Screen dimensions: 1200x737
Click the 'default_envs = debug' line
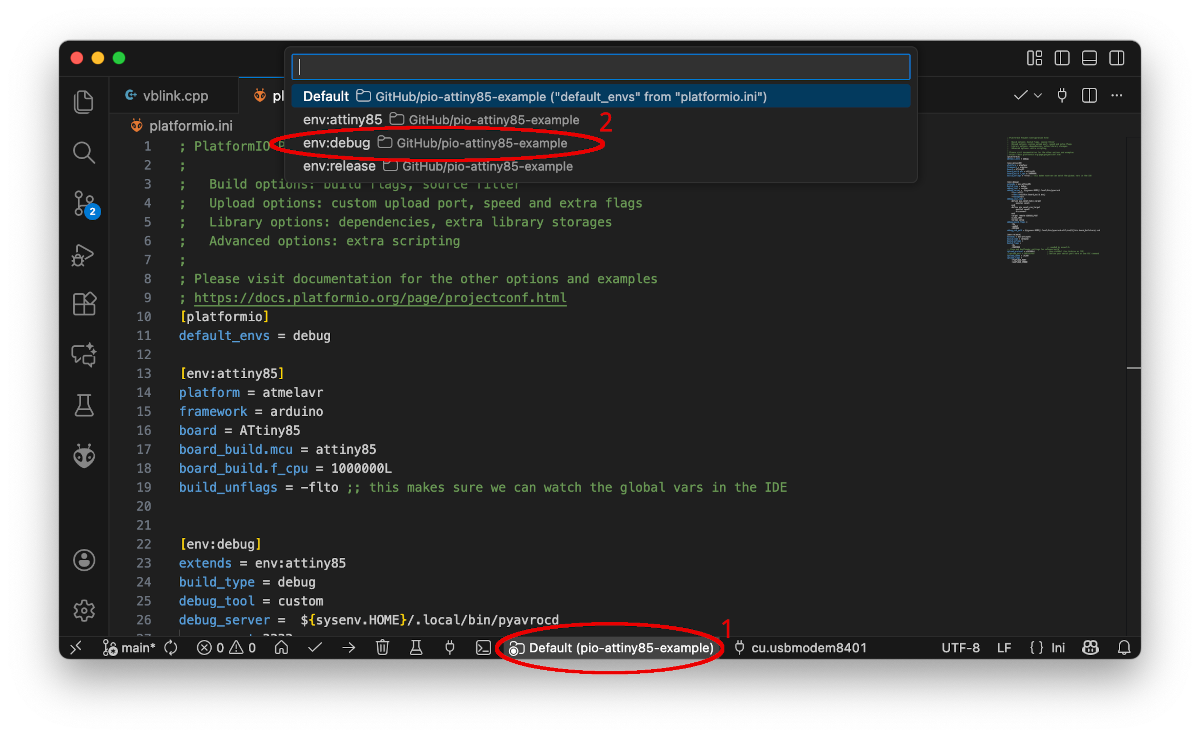(x=254, y=336)
